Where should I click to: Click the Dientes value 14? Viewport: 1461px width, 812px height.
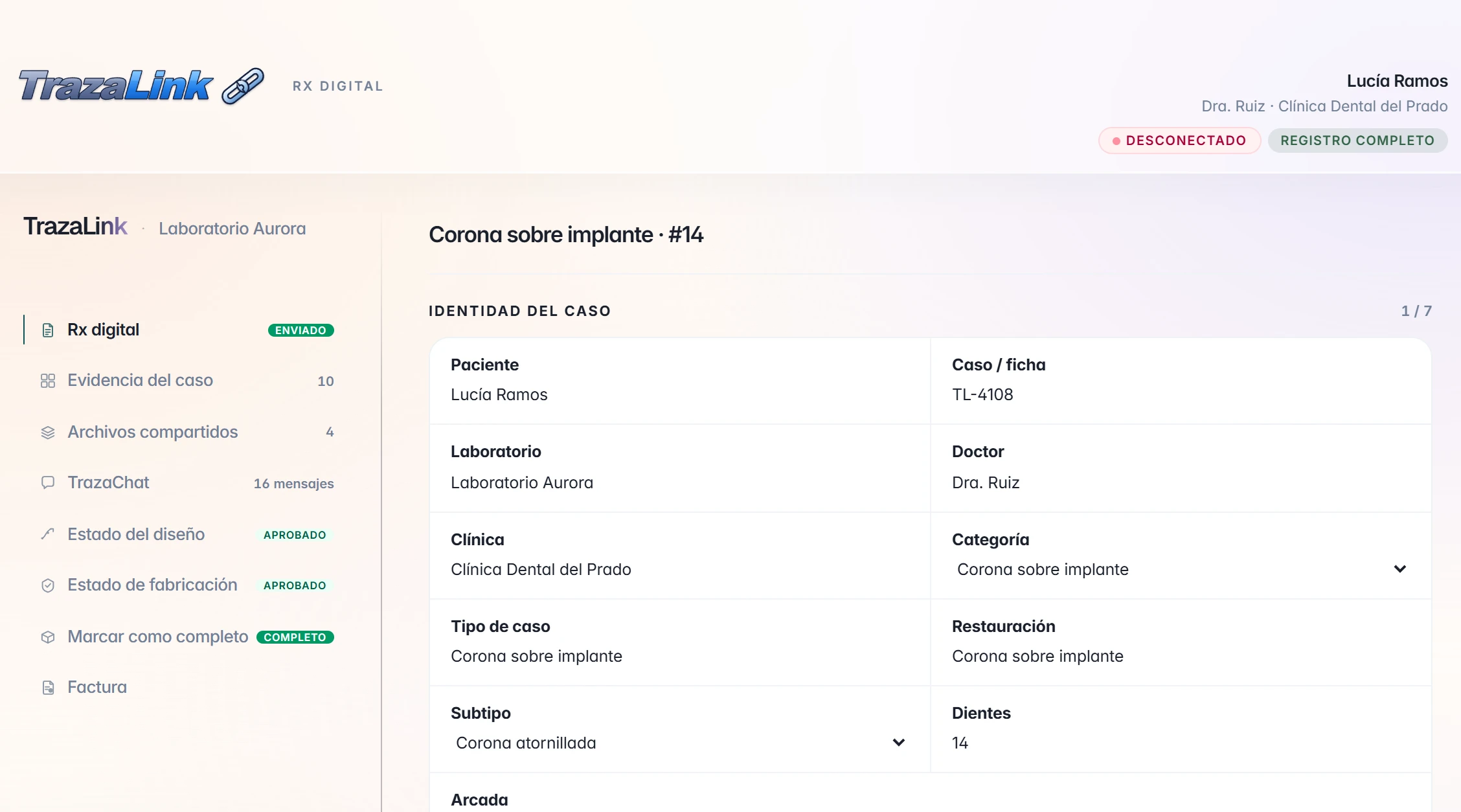coord(960,743)
